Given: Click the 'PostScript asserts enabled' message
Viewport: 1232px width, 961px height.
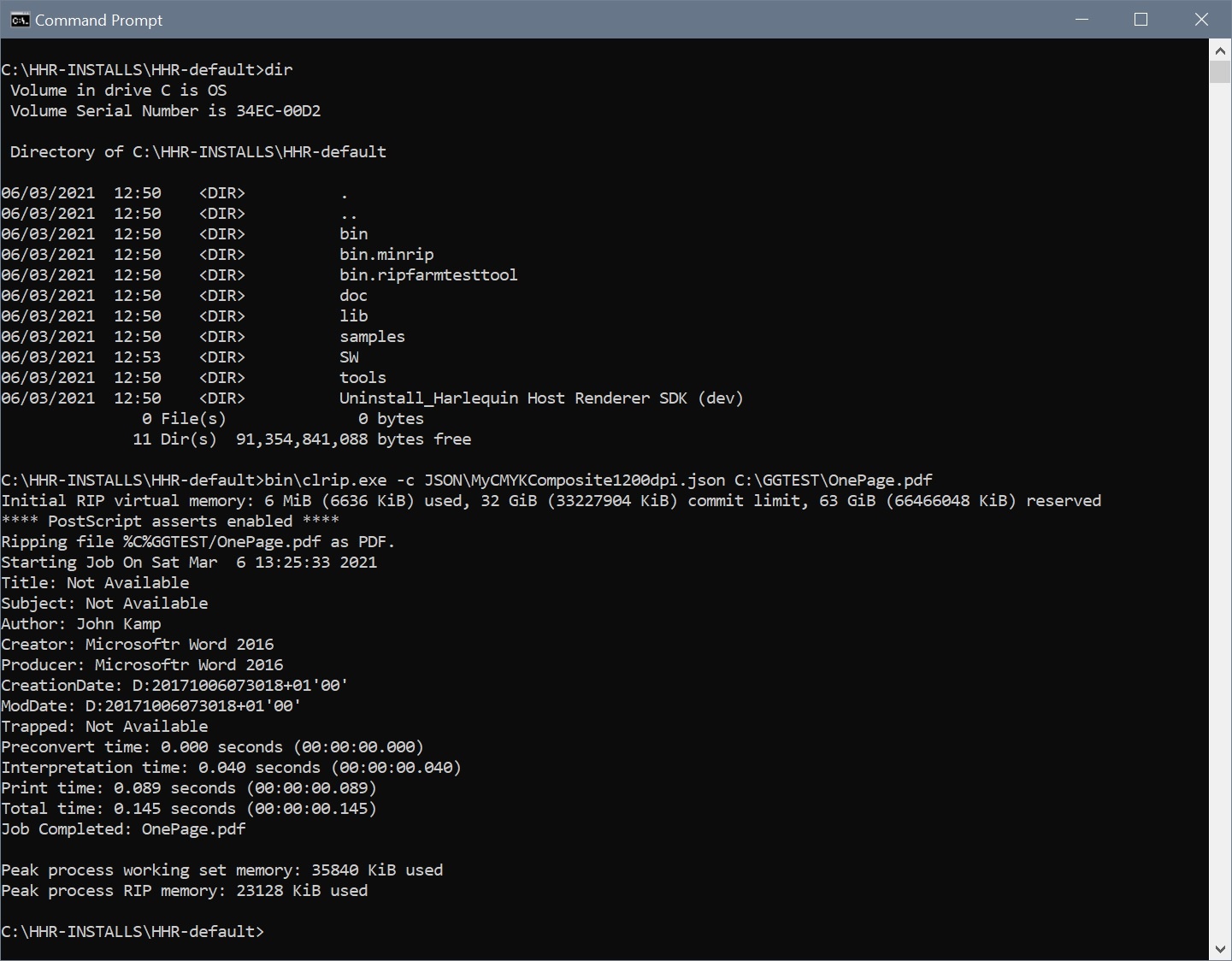Looking at the screenshot, I should (170, 522).
